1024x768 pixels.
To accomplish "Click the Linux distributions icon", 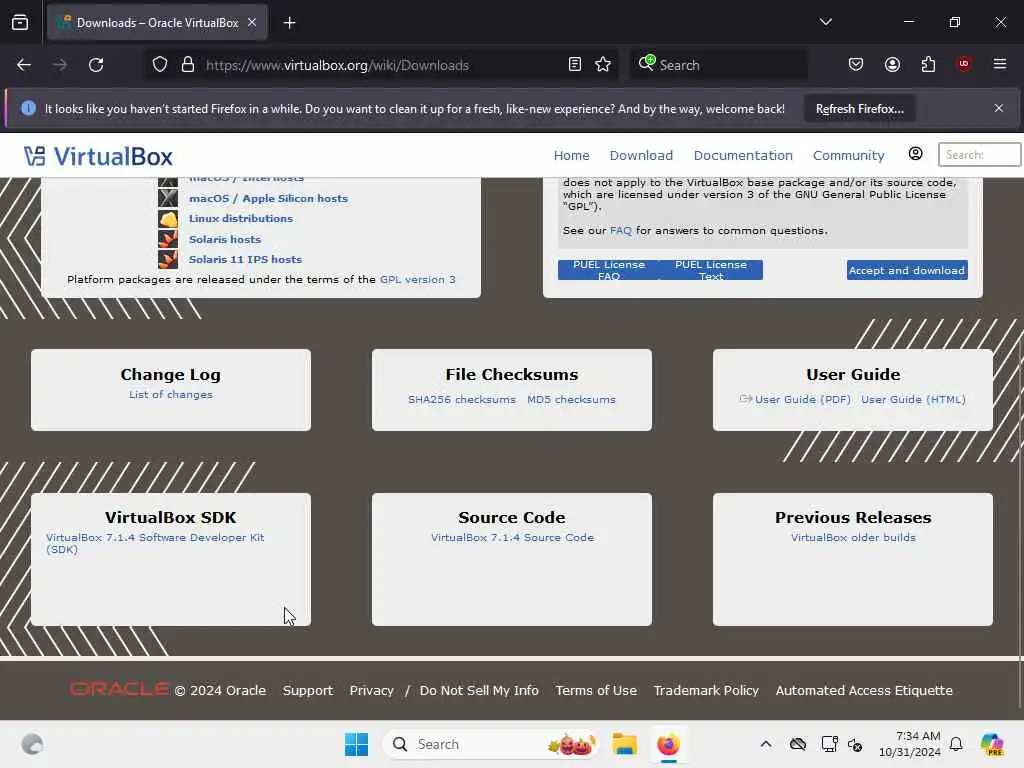I will 168,219.
